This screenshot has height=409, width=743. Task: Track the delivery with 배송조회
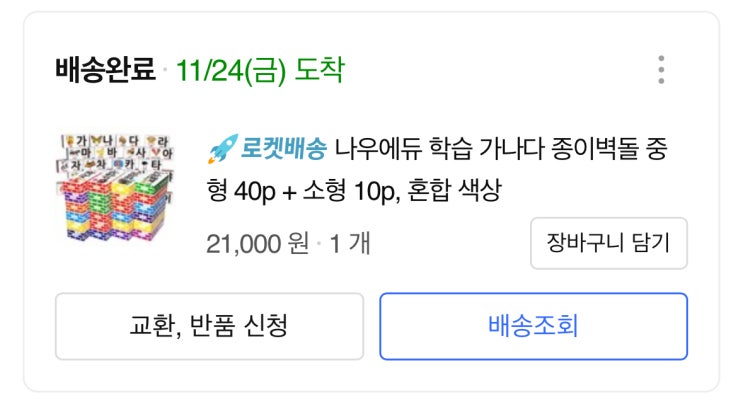point(533,326)
